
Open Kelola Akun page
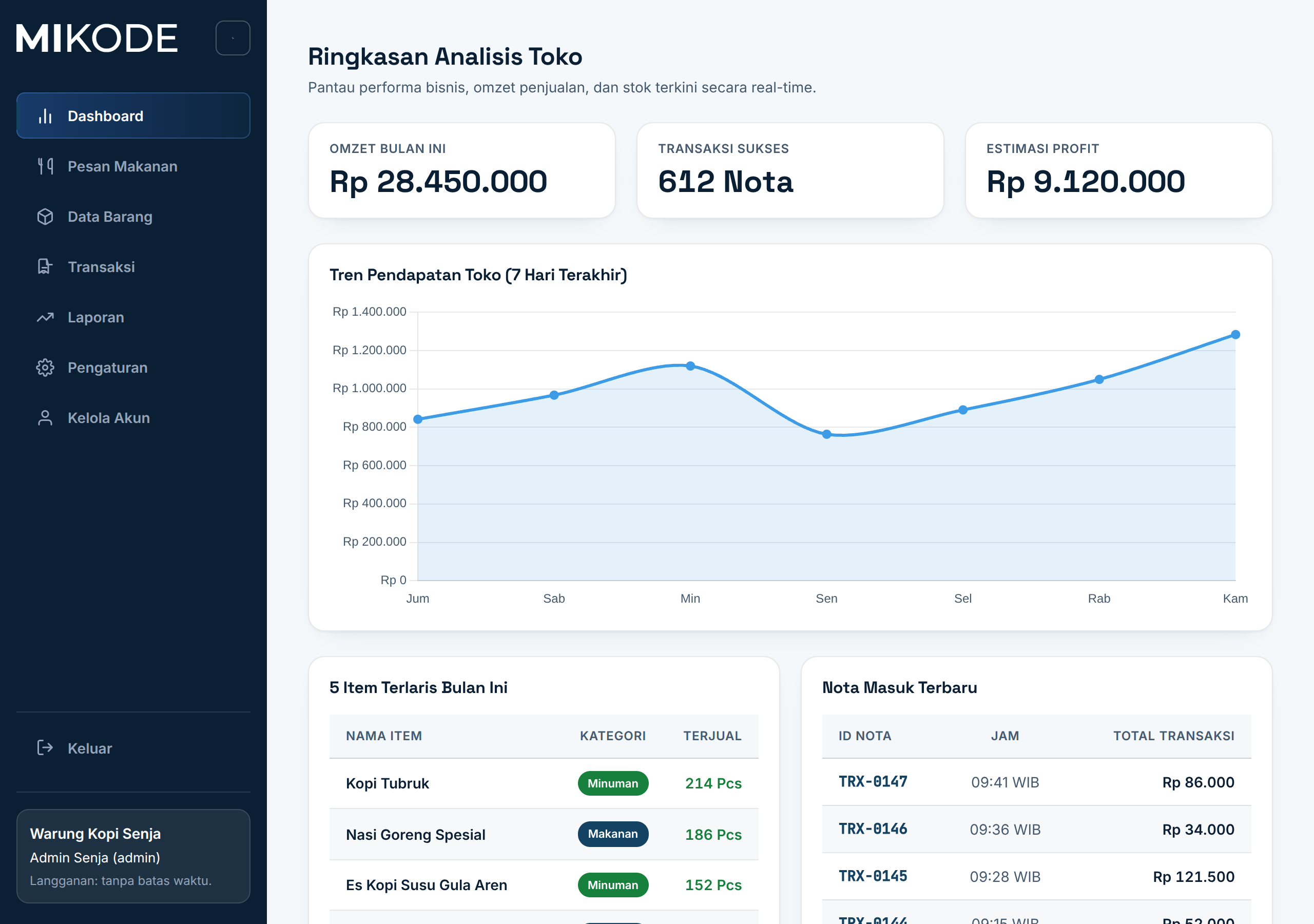tap(133, 418)
